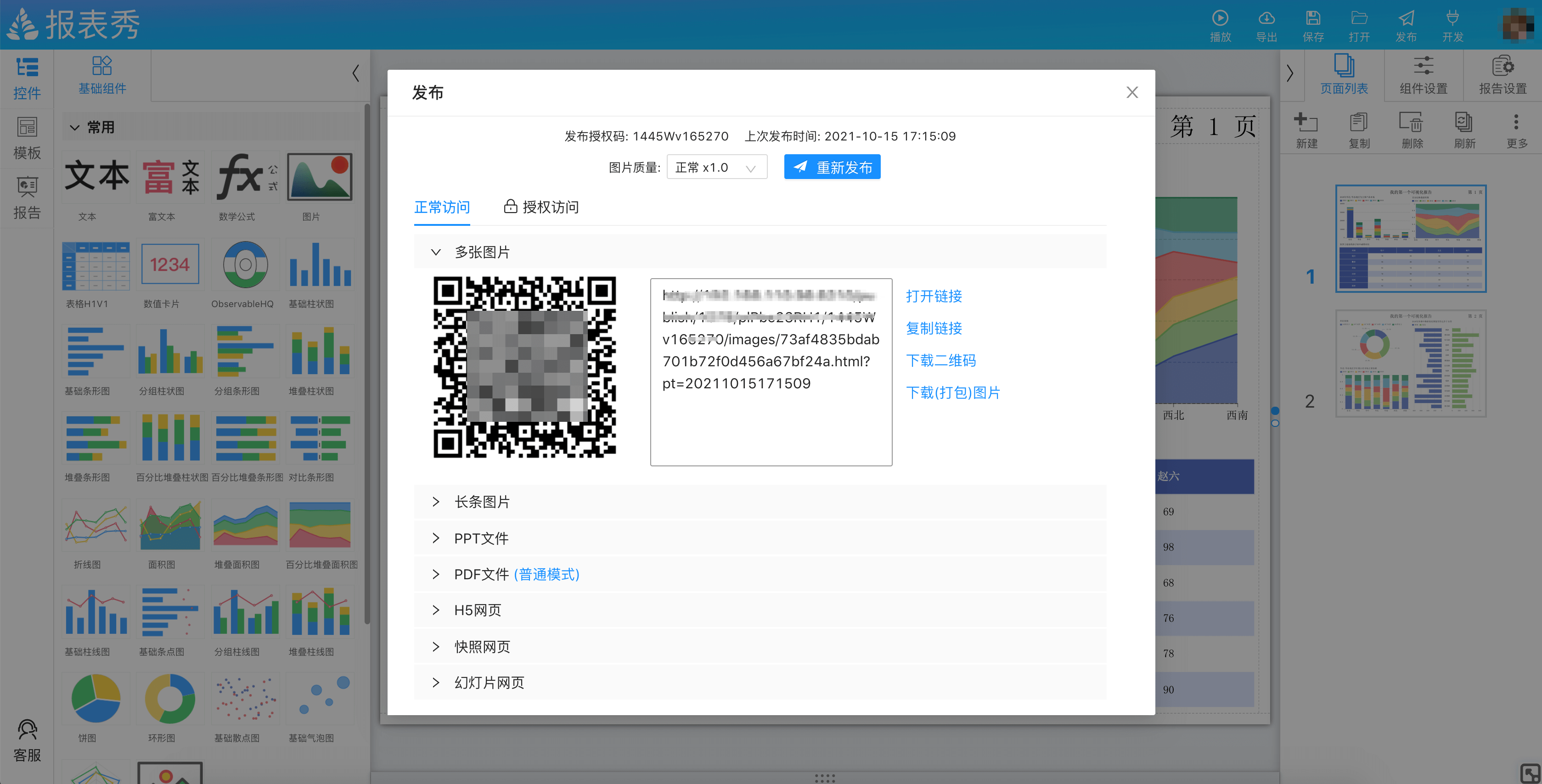Click the 重新发布 button
Image resolution: width=1542 pixels, height=784 pixels.
click(832, 168)
